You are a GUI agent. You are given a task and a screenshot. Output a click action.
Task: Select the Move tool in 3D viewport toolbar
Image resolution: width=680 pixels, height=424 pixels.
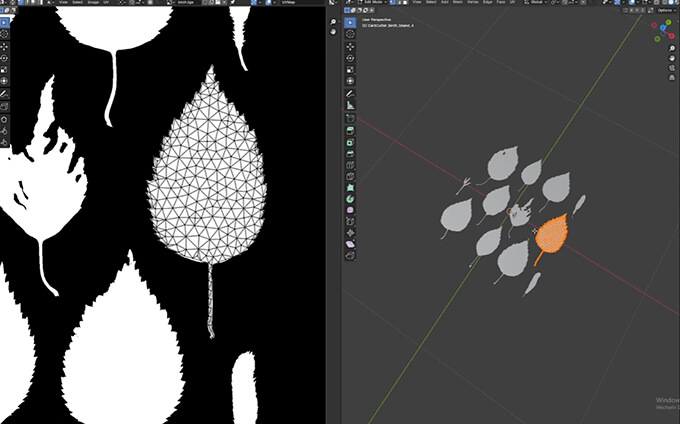tap(351, 47)
